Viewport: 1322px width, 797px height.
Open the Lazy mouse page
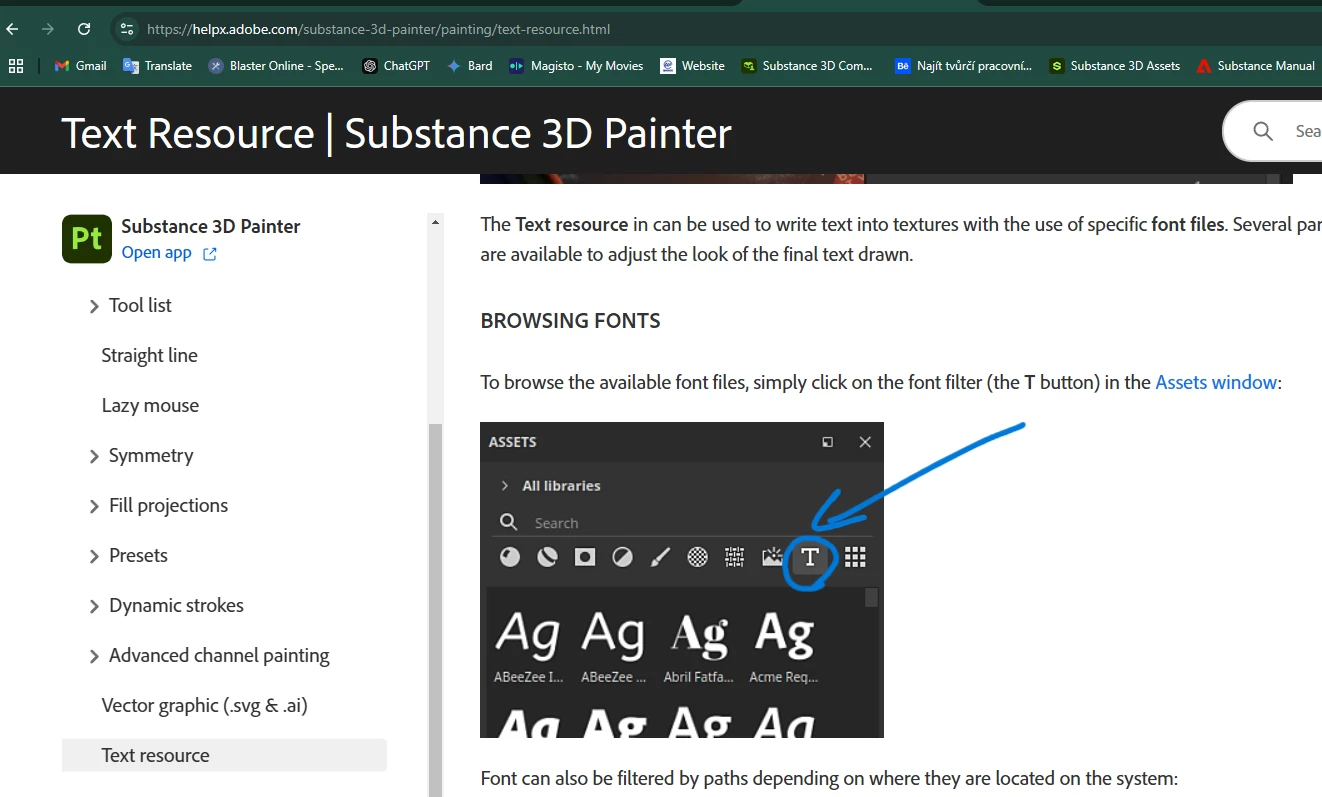(150, 405)
